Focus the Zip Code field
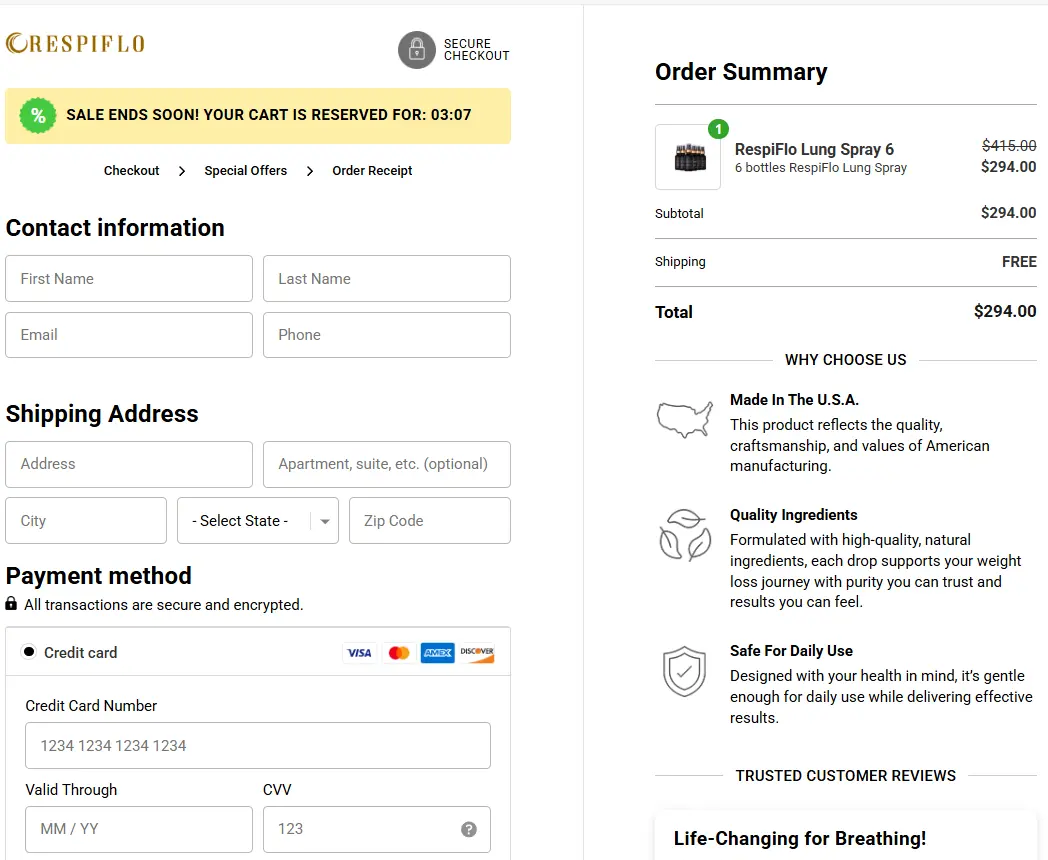The image size is (1048, 860). click(x=430, y=521)
